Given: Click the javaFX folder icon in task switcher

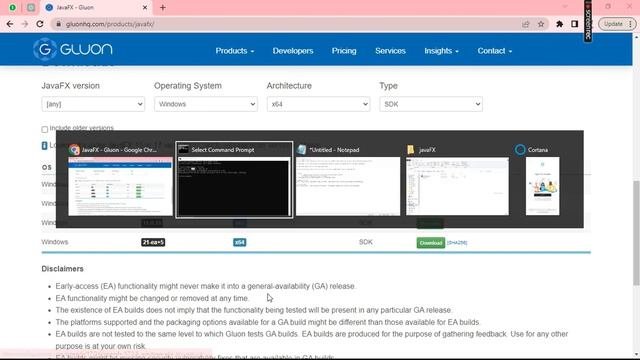Looking at the screenshot, I should tap(411, 150).
